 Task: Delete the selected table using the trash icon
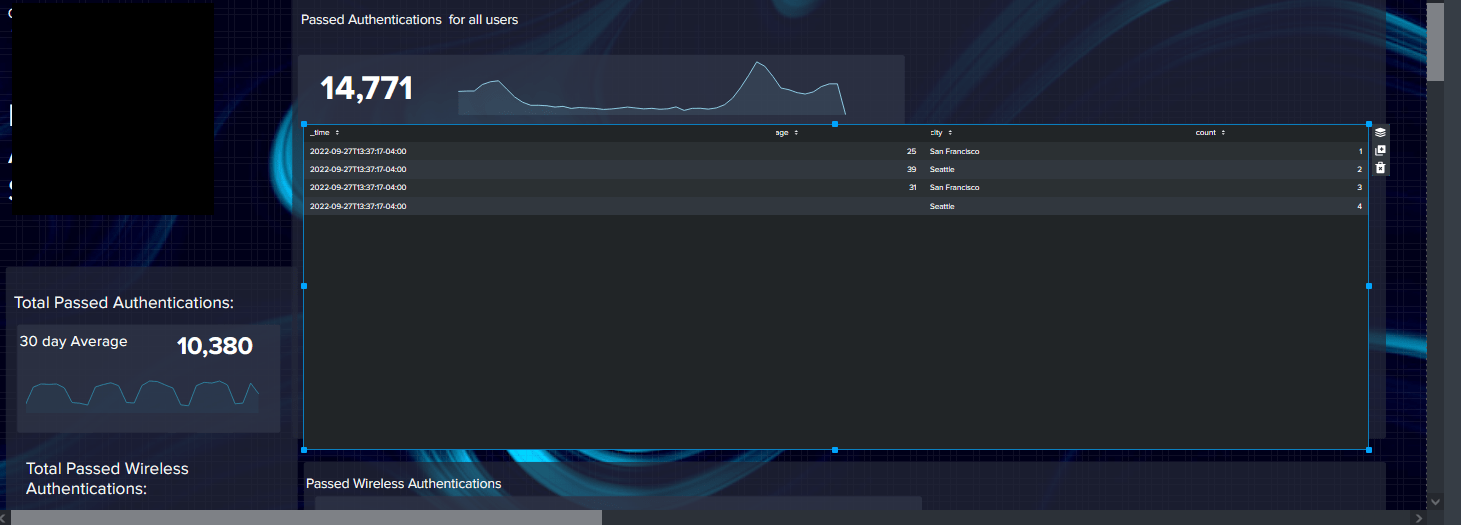click(1380, 168)
